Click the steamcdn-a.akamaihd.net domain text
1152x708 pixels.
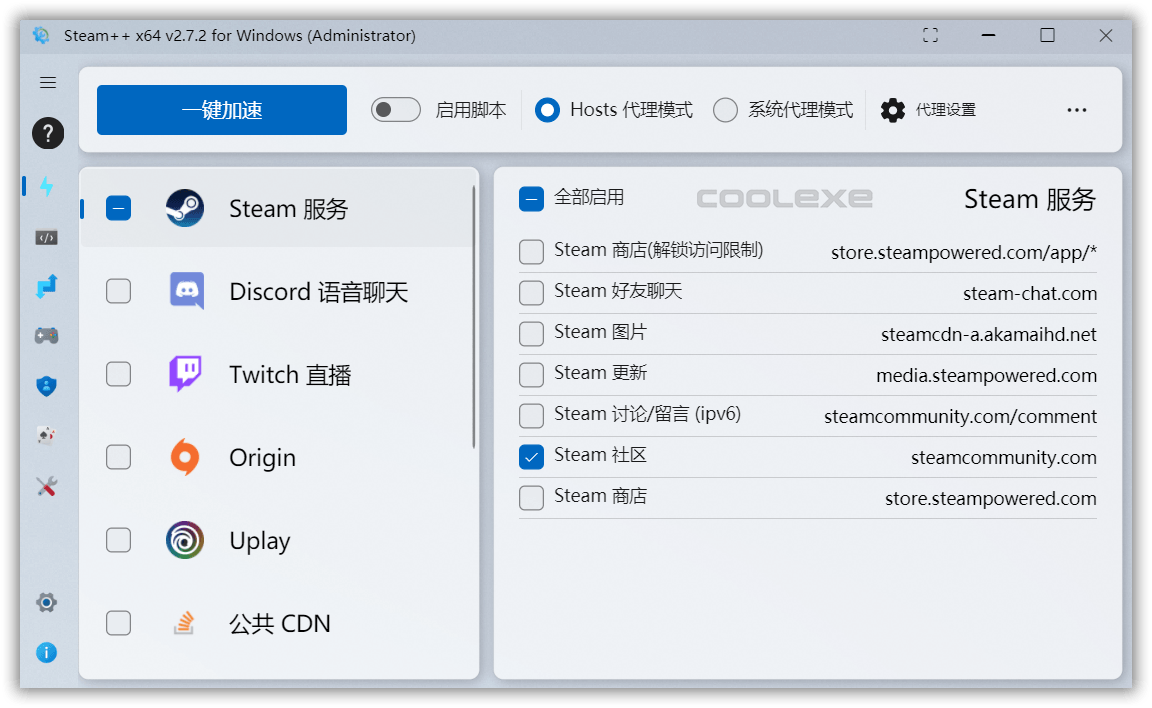pos(989,335)
